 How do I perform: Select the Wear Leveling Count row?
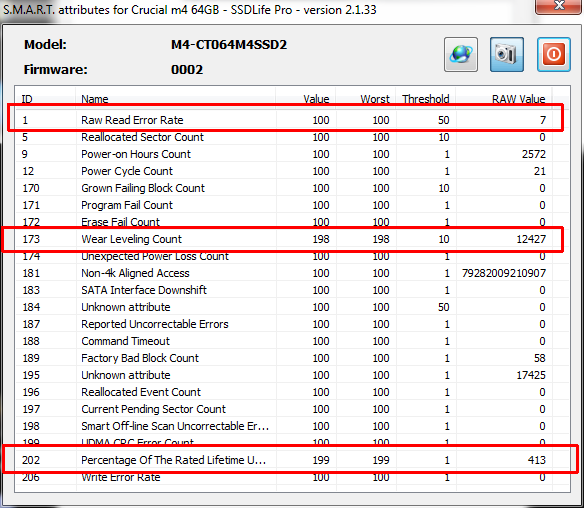(x=285, y=239)
